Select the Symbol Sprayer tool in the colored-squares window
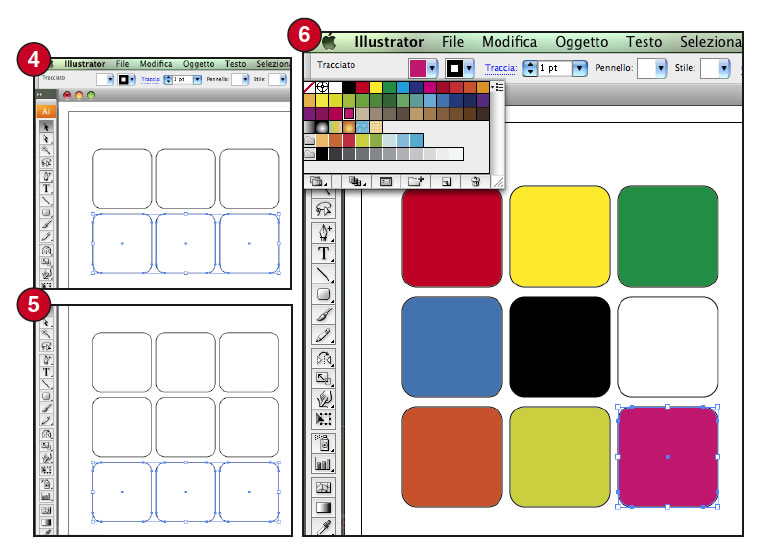Image resolution: width=761 pixels, height=558 pixels. [x=323, y=443]
